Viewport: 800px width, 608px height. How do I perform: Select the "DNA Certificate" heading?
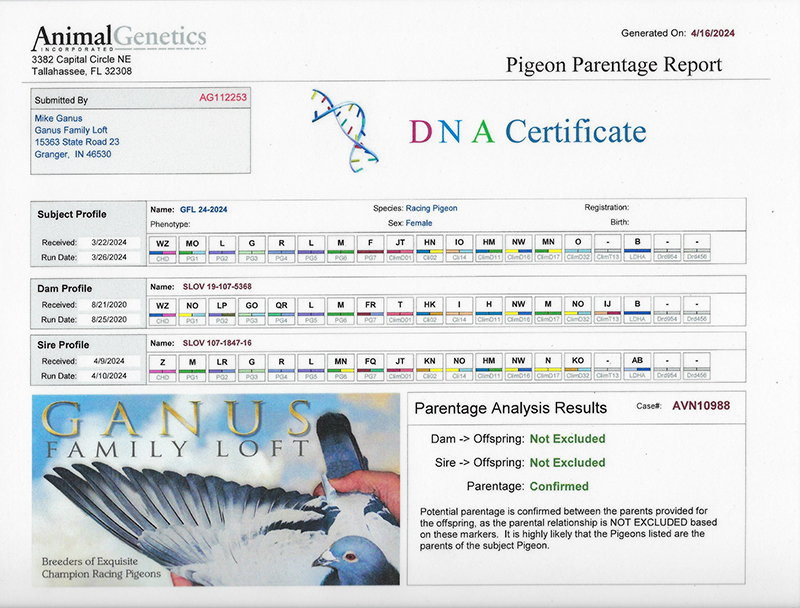(528, 132)
